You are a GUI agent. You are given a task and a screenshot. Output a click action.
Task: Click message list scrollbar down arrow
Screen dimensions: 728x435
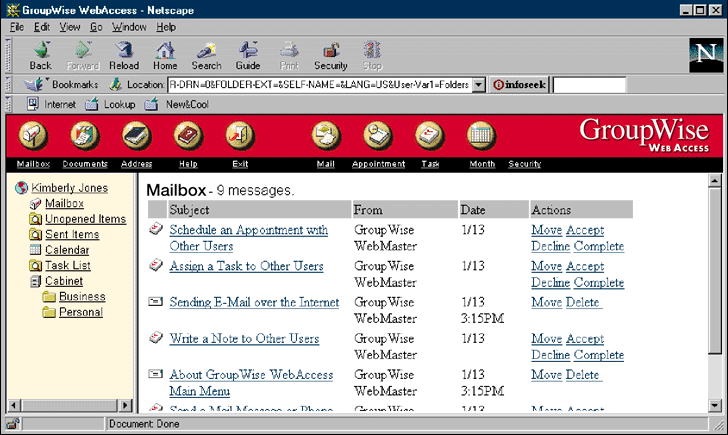(x=715, y=405)
